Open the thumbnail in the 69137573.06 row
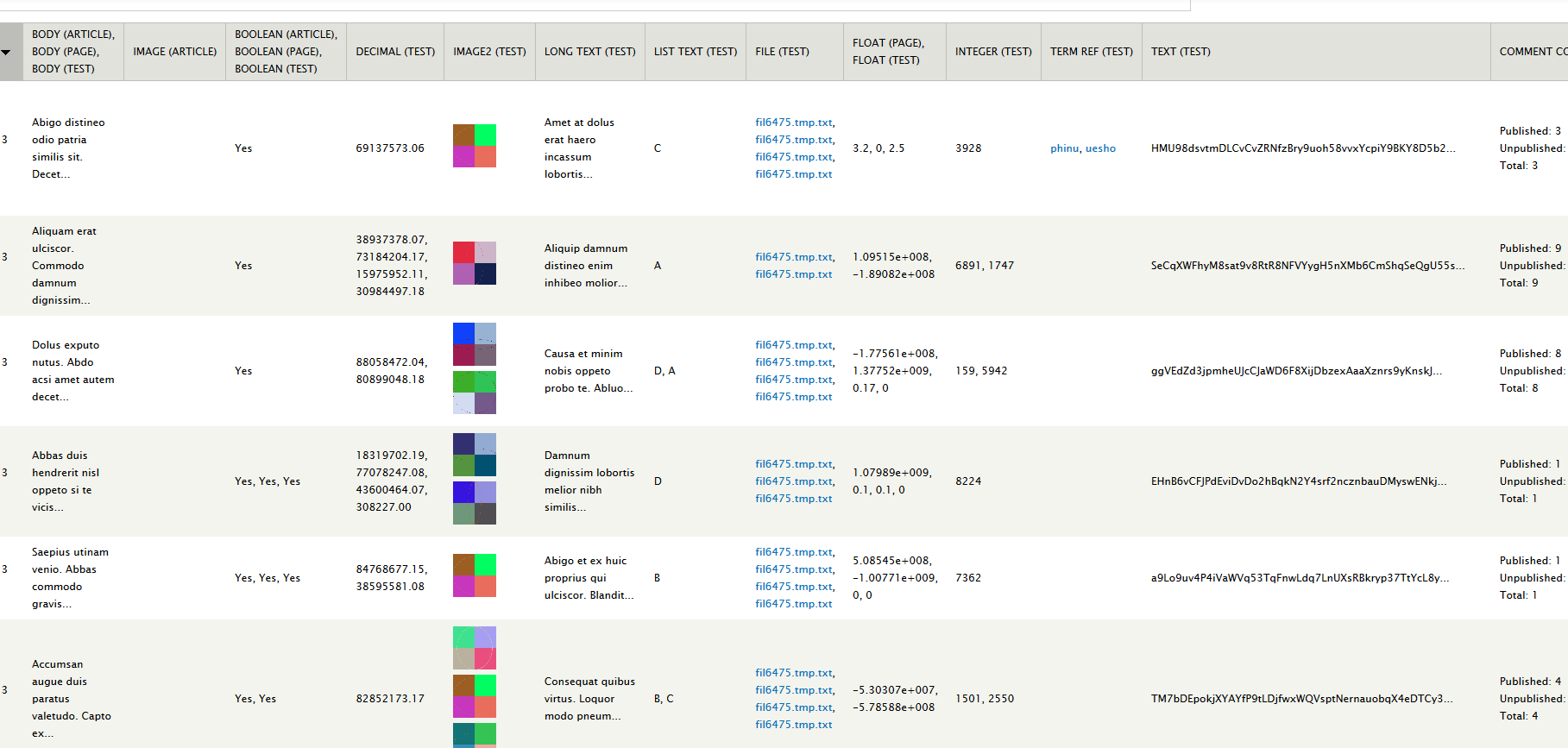Screen dimensions: 1568x748 (475, 146)
